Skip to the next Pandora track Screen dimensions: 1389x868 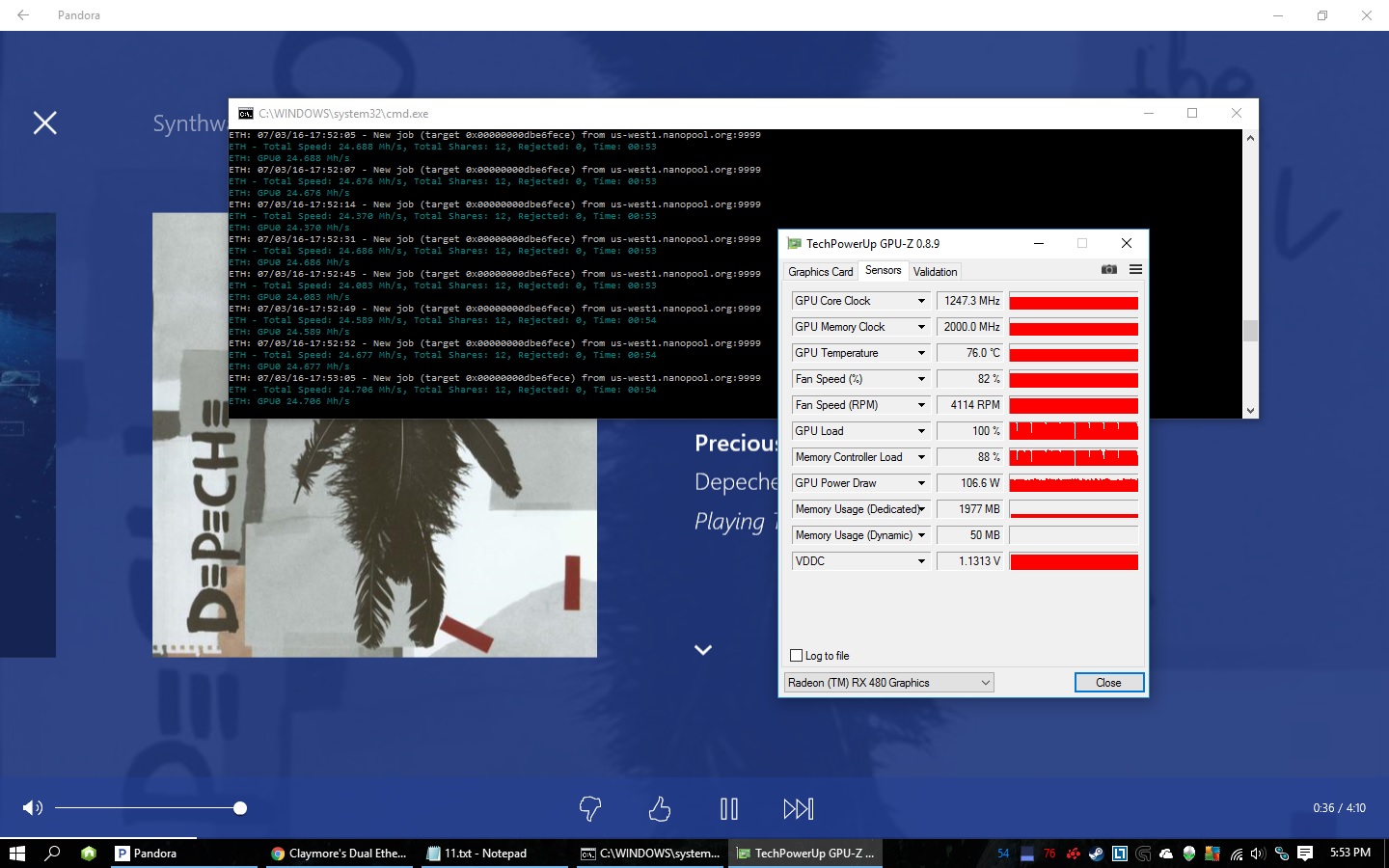[x=799, y=808]
